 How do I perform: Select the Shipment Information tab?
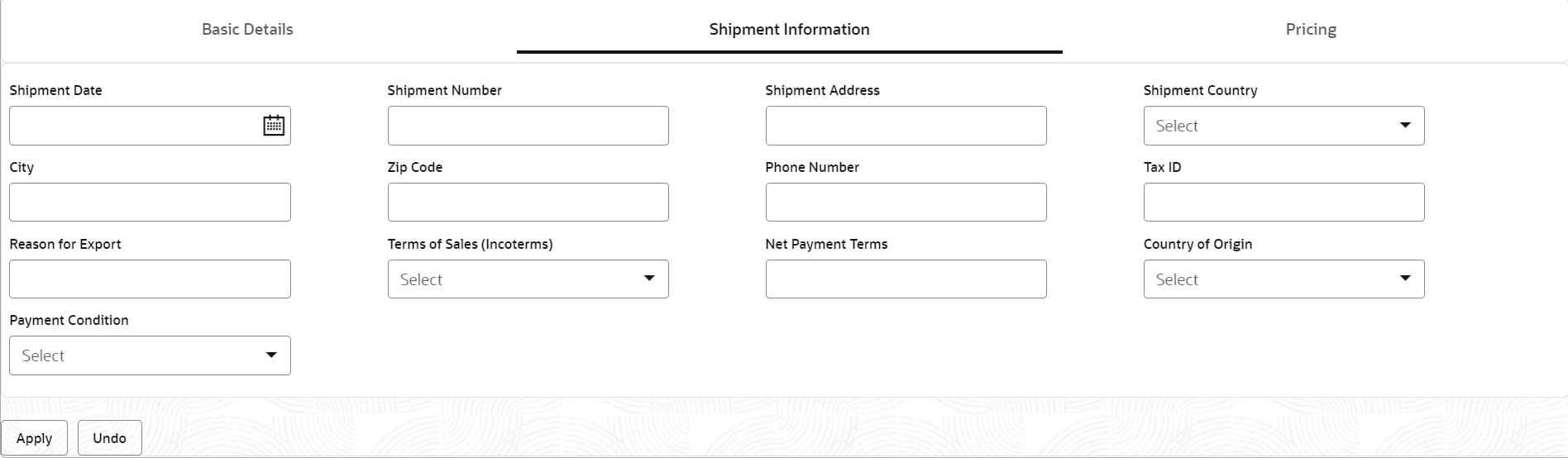click(789, 30)
